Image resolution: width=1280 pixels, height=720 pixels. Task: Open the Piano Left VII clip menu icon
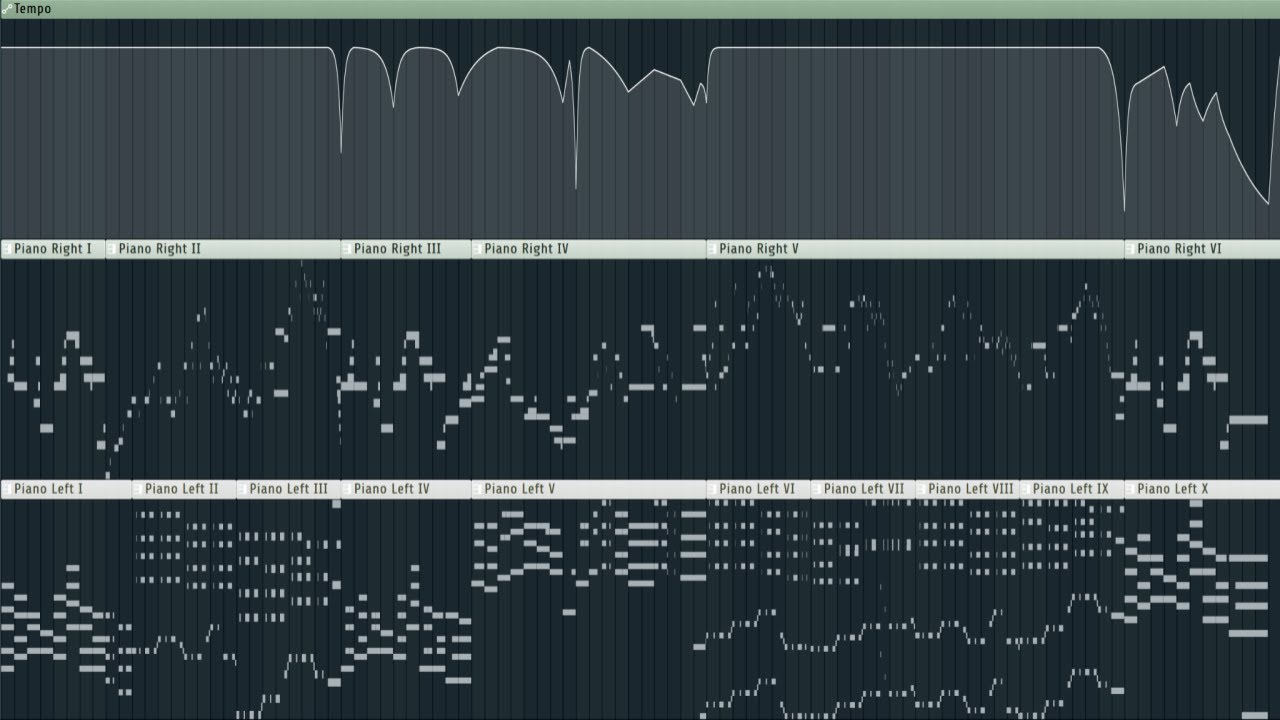(816, 490)
